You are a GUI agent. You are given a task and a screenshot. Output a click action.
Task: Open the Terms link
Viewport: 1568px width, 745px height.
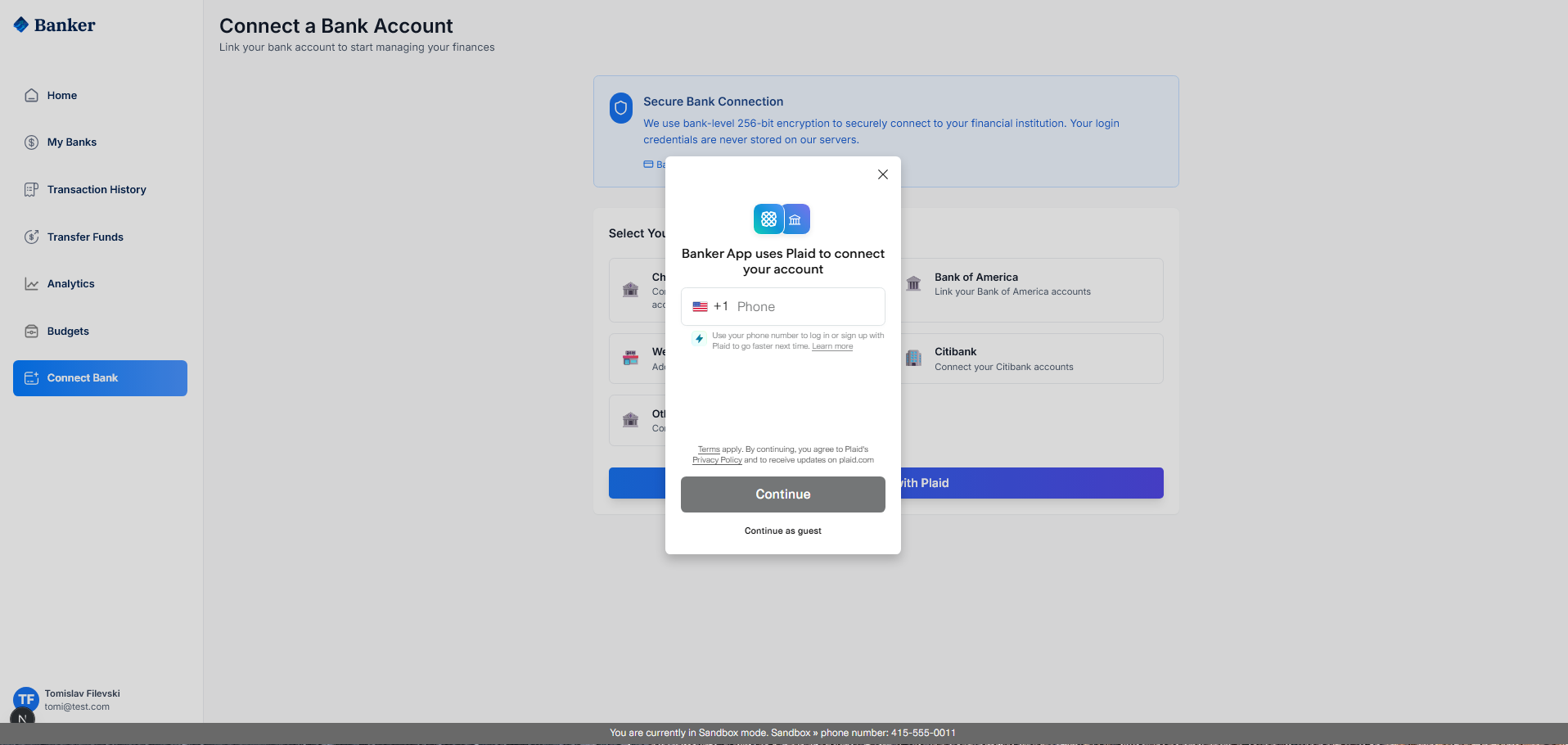pyautogui.click(x=709, y=449)
